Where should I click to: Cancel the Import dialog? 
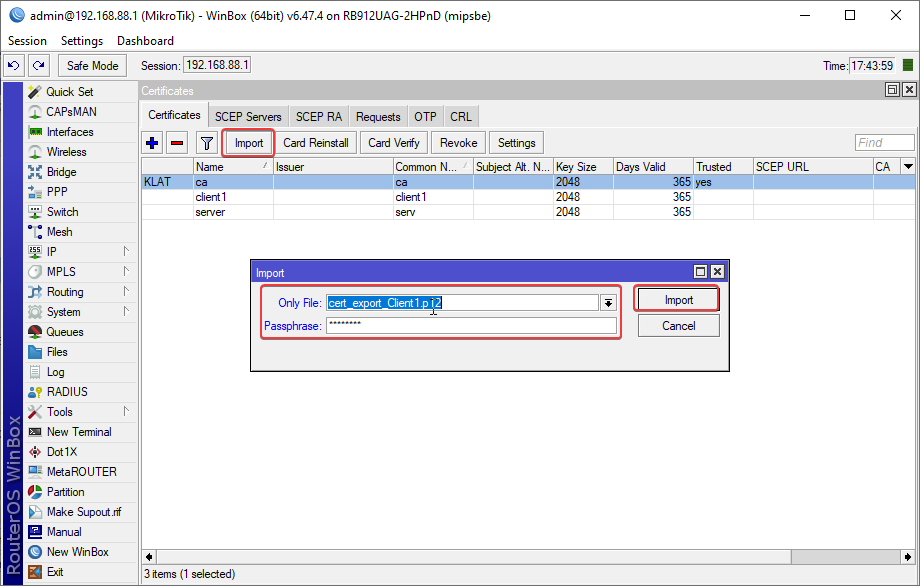click(678, 326)
